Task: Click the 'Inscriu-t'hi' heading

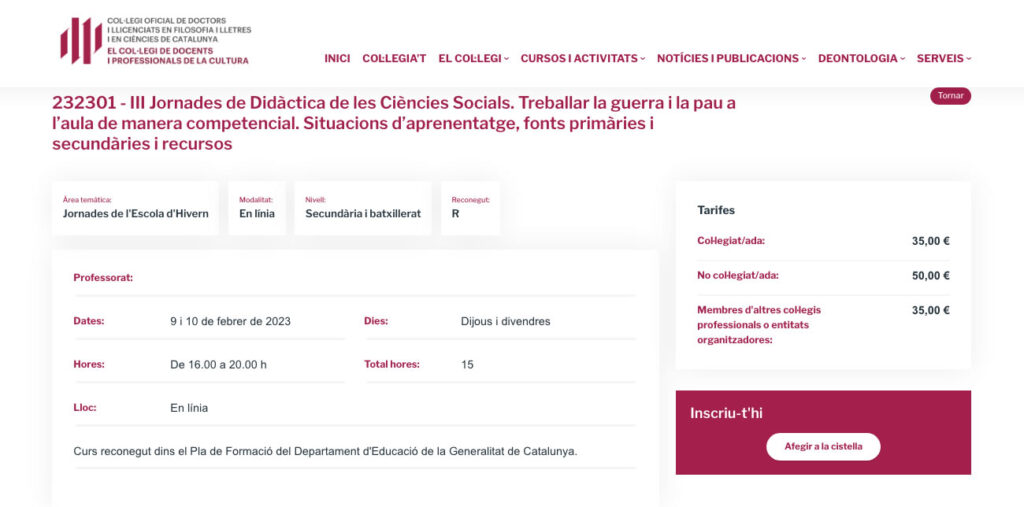Action: pos(726,413)
